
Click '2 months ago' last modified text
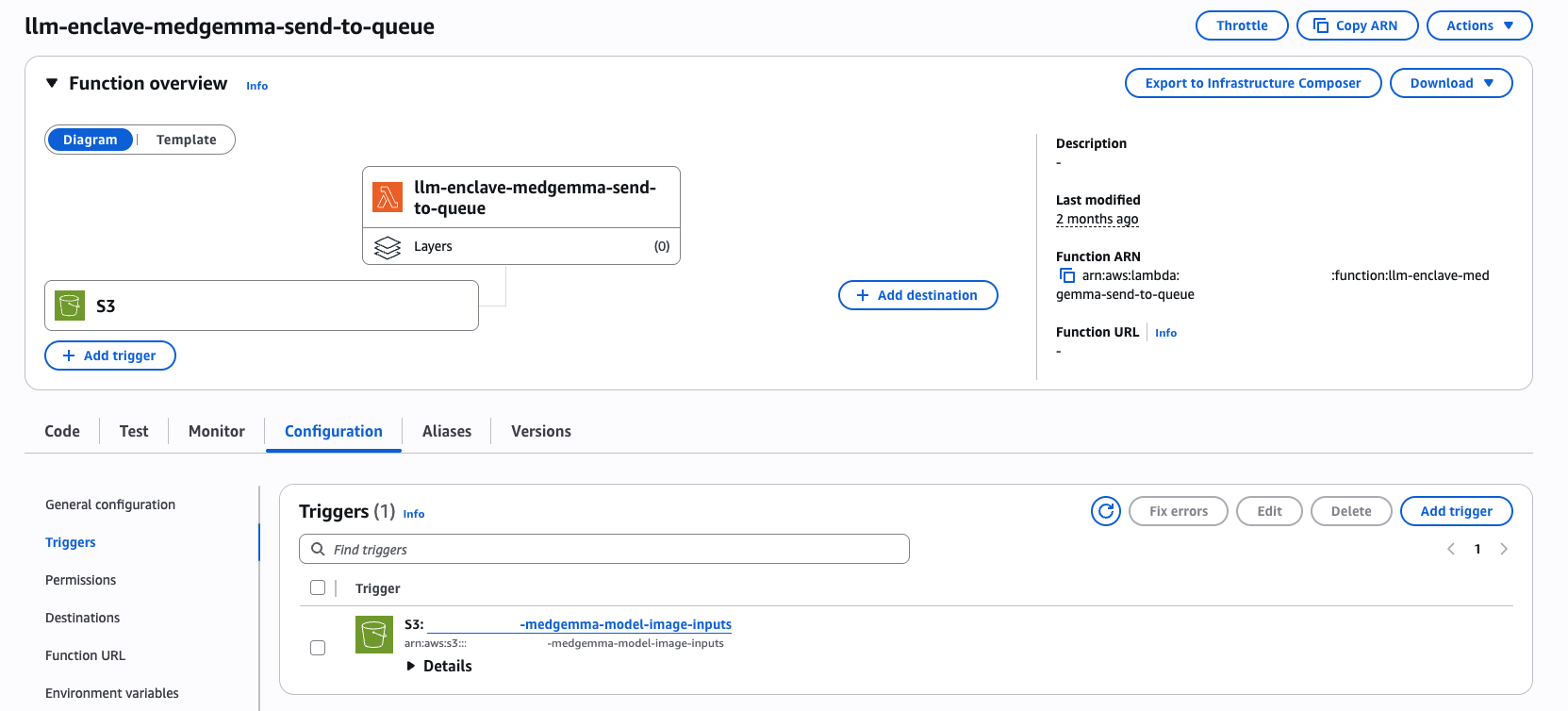[1098, 219]
